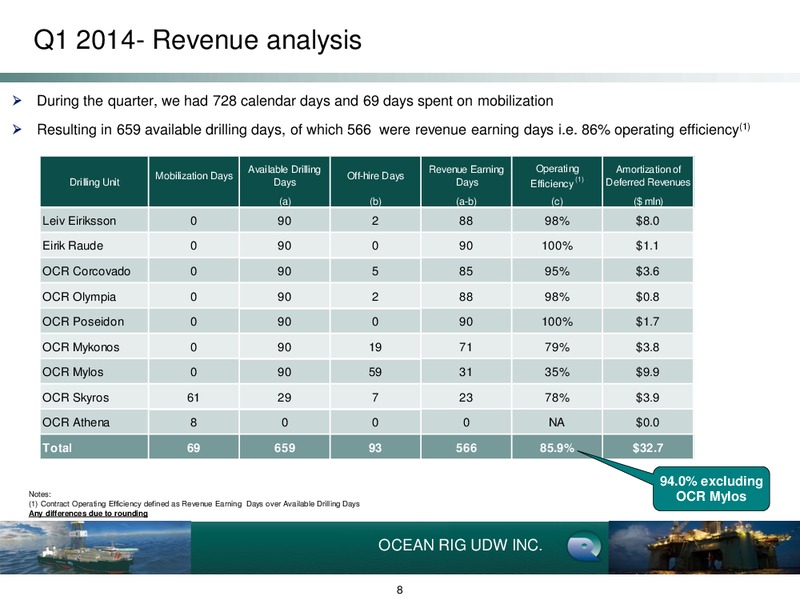Click OCR Corcovado's 85 revenue earning days
Image resolution: width=800 pixels, height=600 pixels.
(466, 271)
